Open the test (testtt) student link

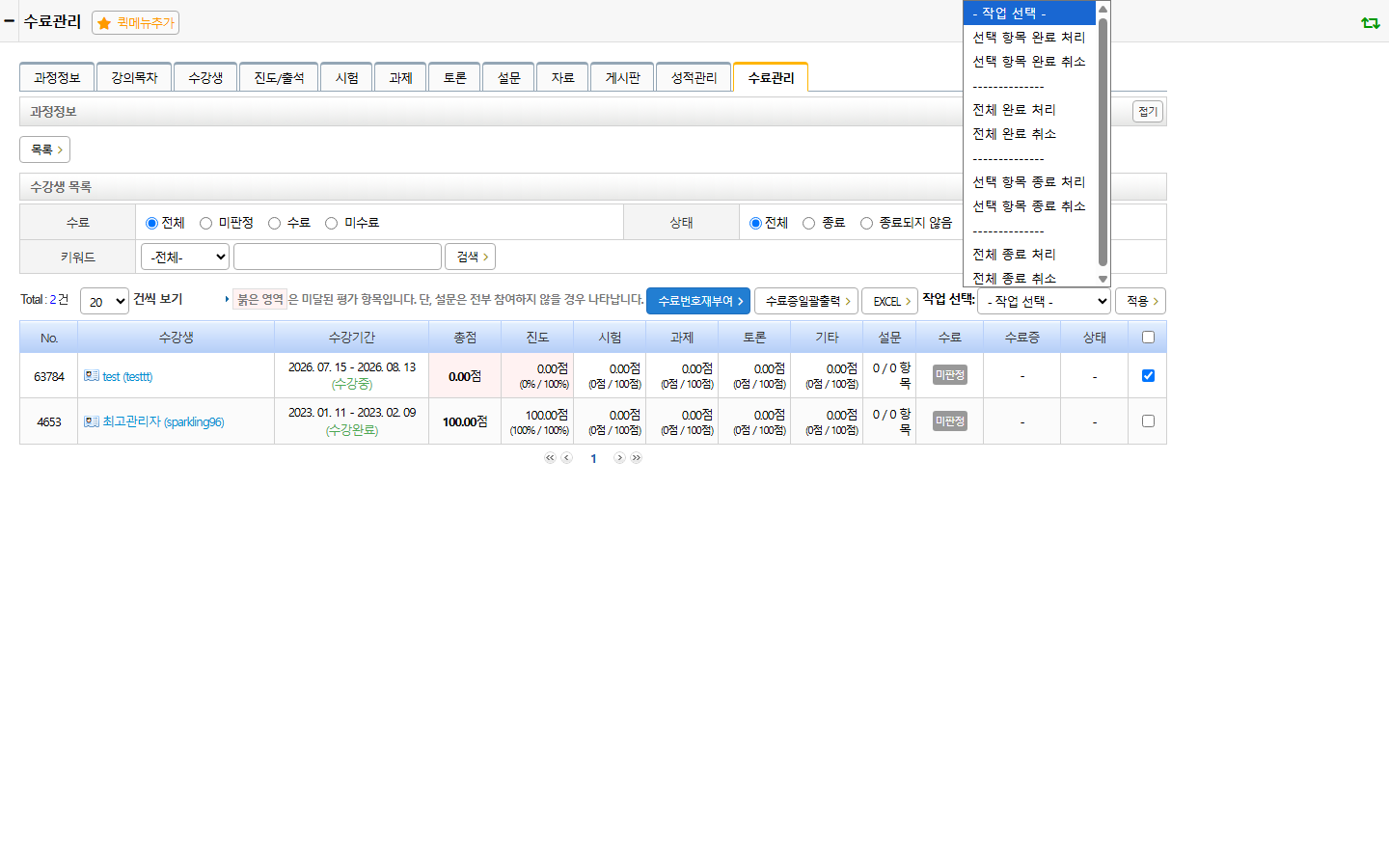(x=127, y=377)
